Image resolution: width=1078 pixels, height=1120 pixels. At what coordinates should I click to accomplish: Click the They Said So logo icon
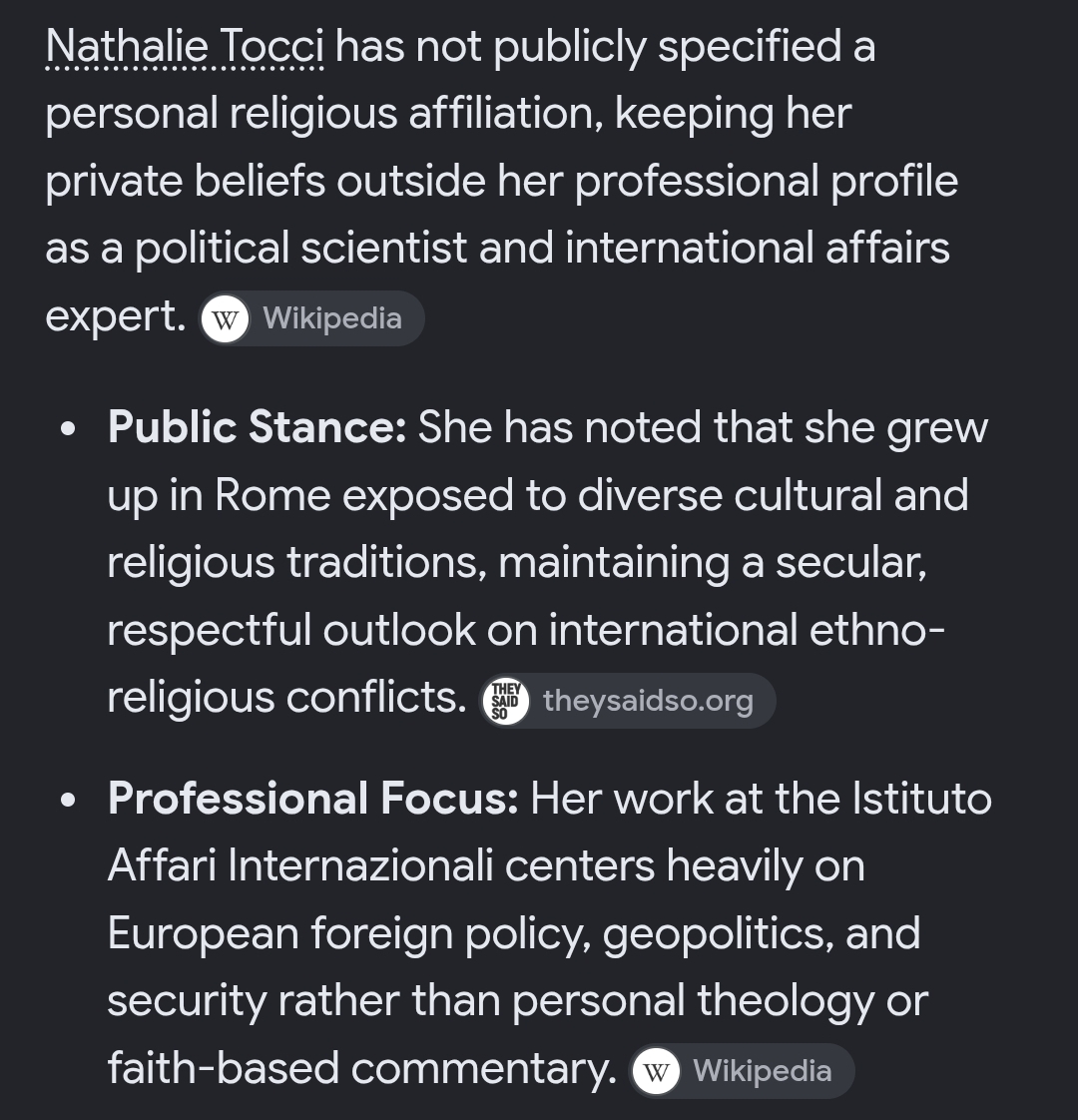coord(506,701)
